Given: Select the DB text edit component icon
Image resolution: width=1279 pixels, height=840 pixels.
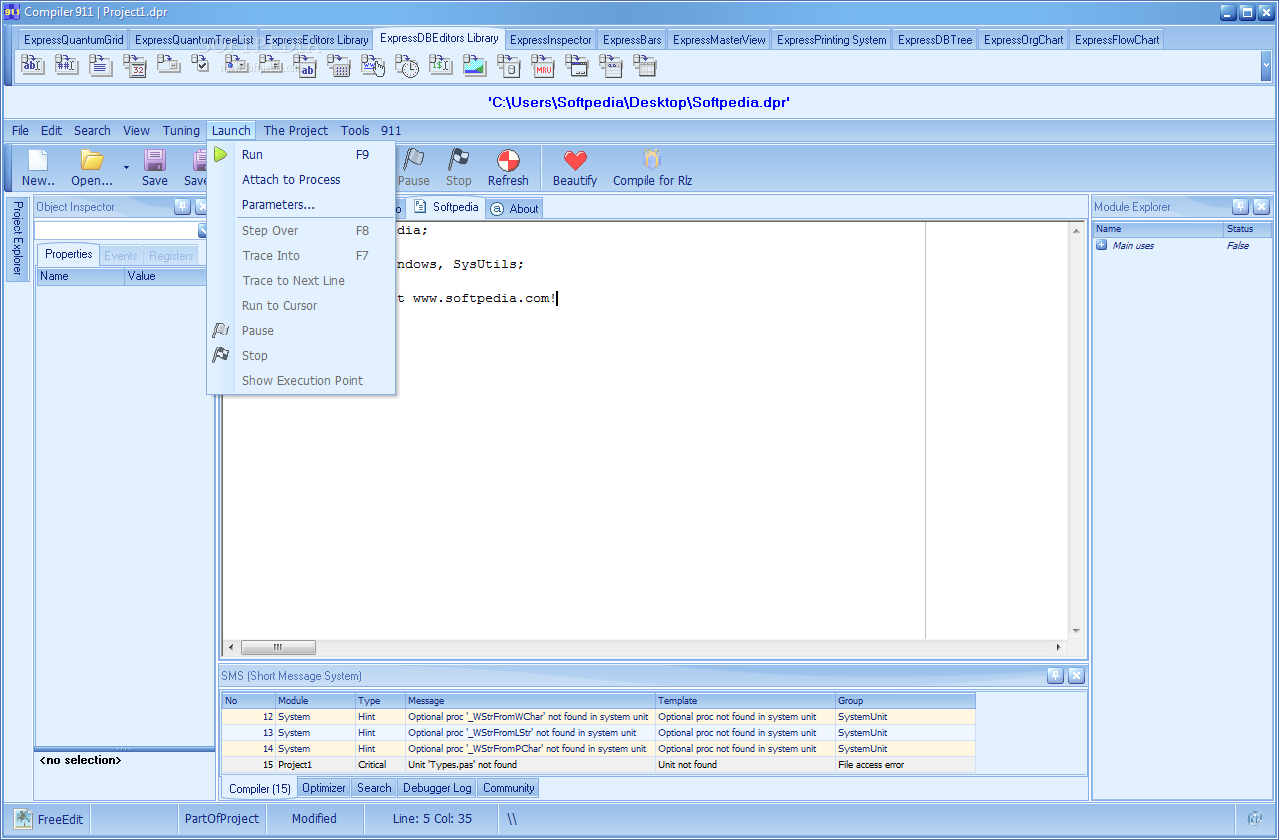Looking at the screenshot, I should click(33, 66).
